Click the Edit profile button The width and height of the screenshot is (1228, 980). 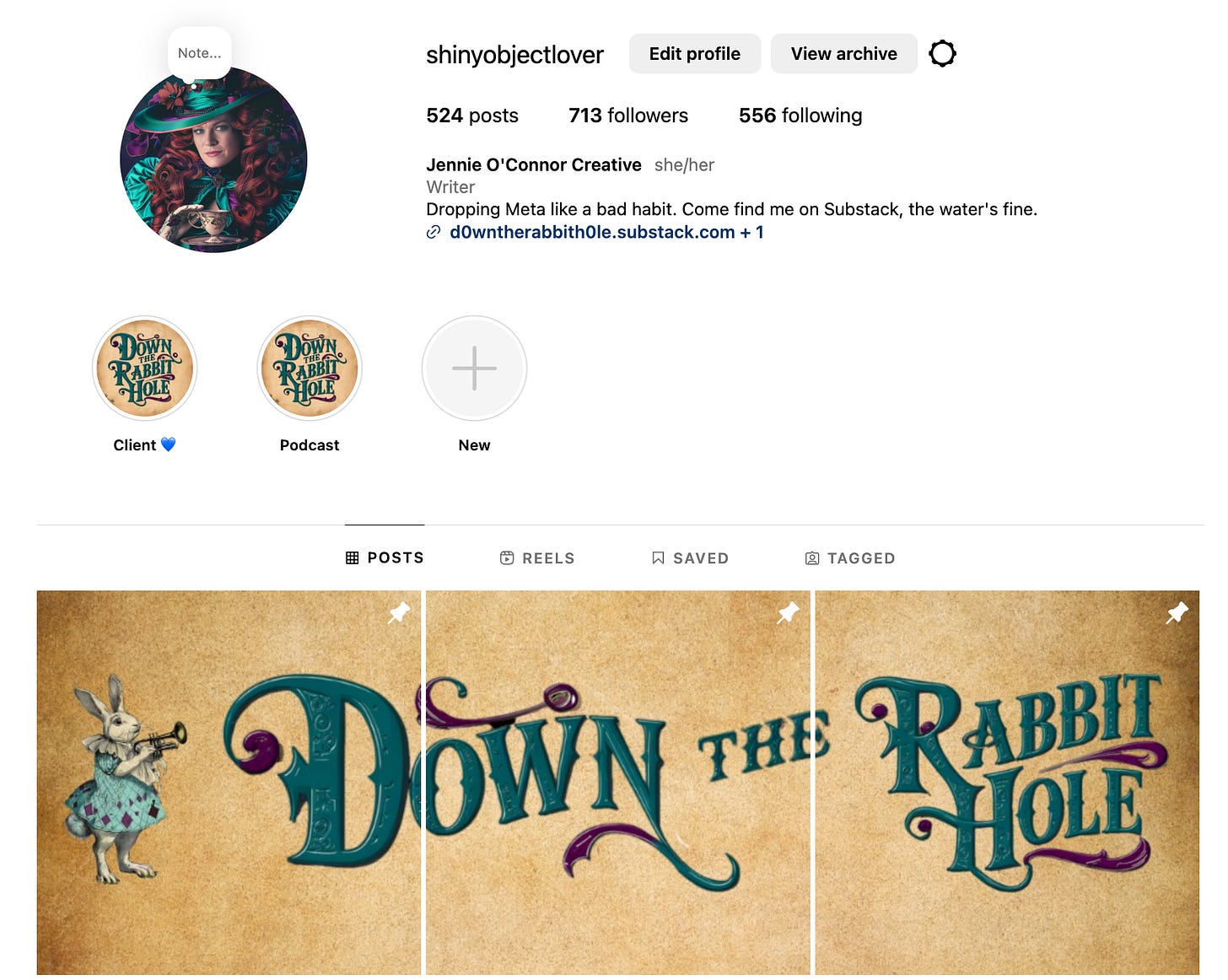695,54
